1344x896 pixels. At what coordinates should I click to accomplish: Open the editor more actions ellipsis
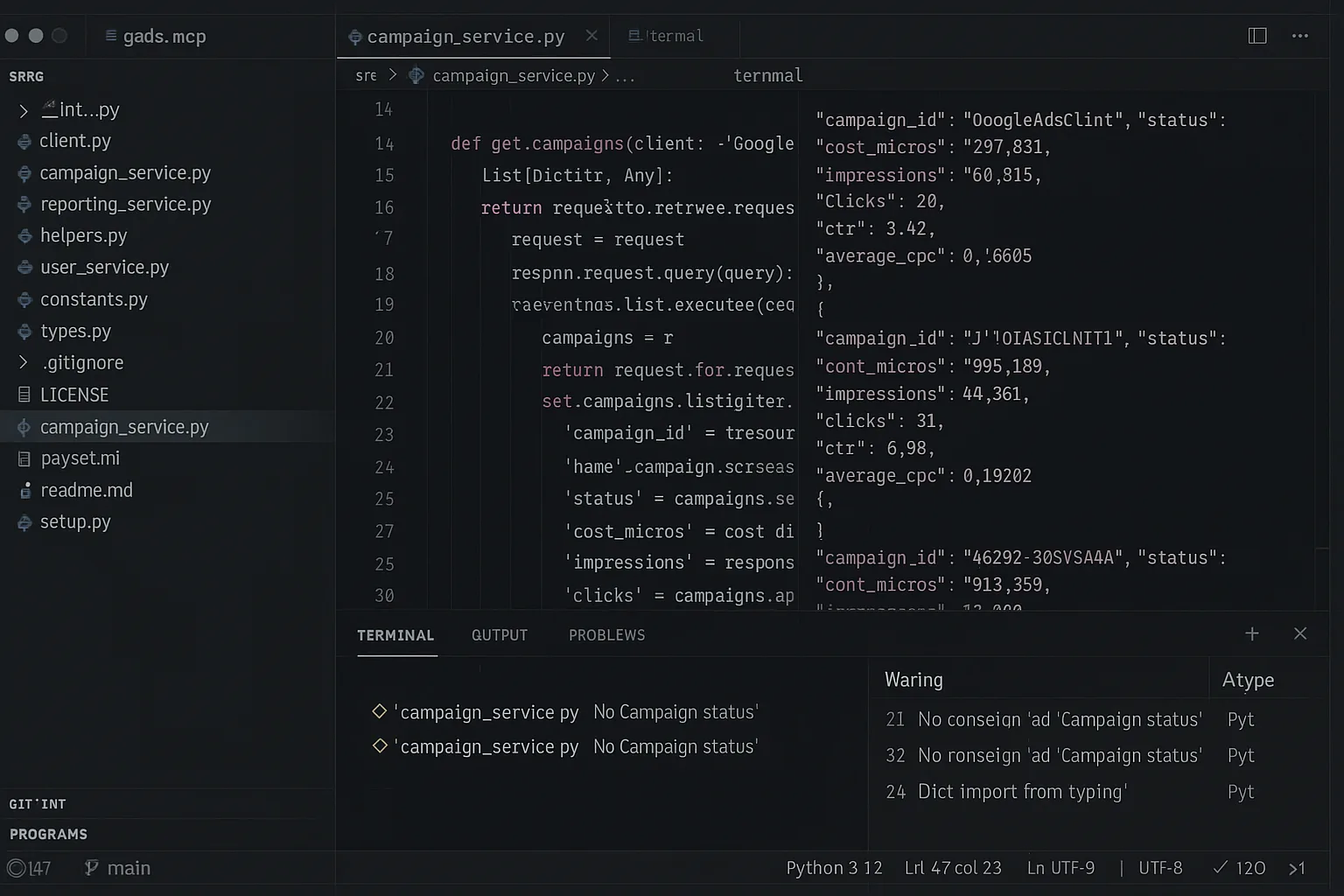pos(1300,36)
